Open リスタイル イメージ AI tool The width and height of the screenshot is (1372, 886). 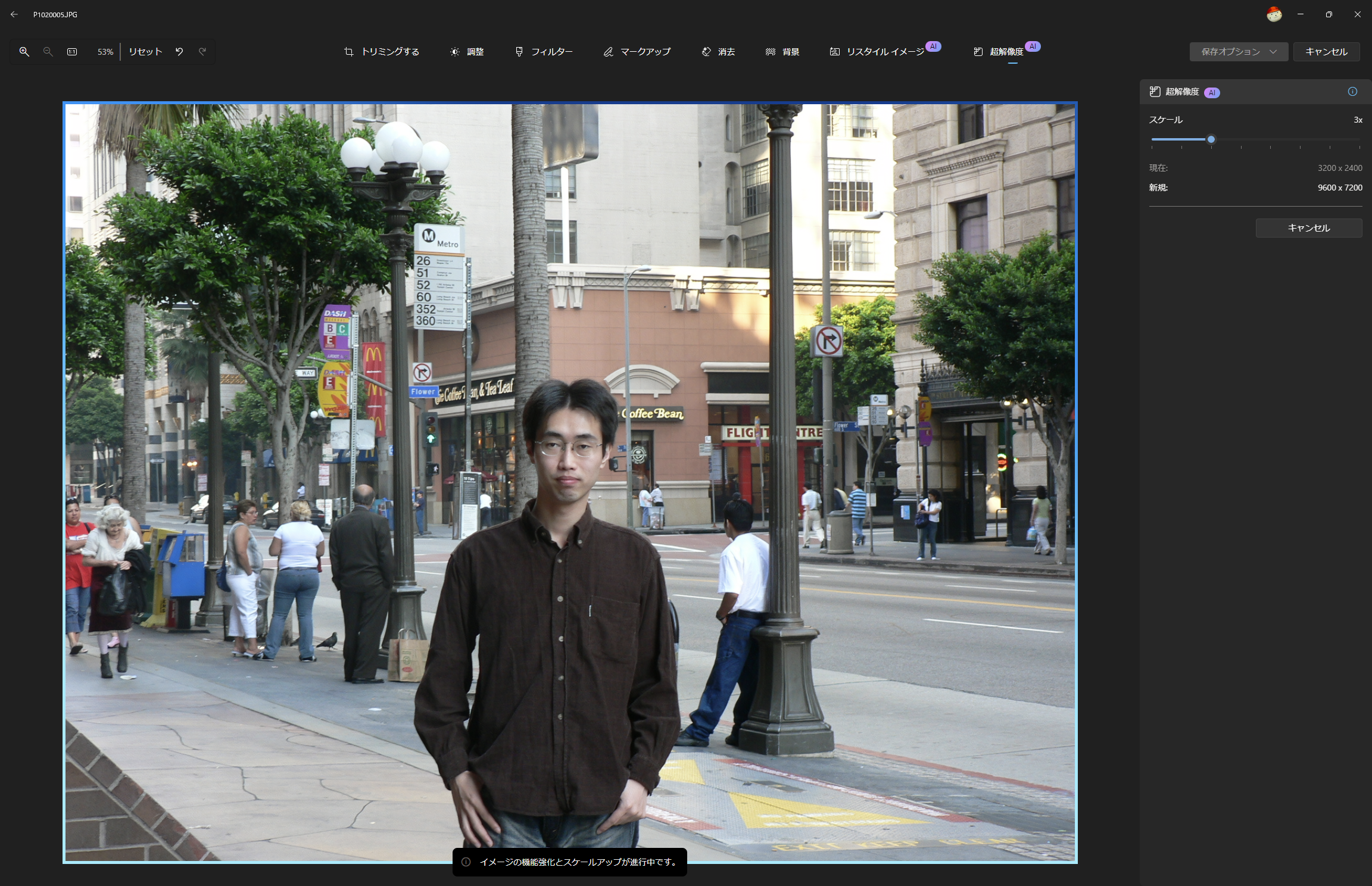pyautogui.click(x=878, y=52)
